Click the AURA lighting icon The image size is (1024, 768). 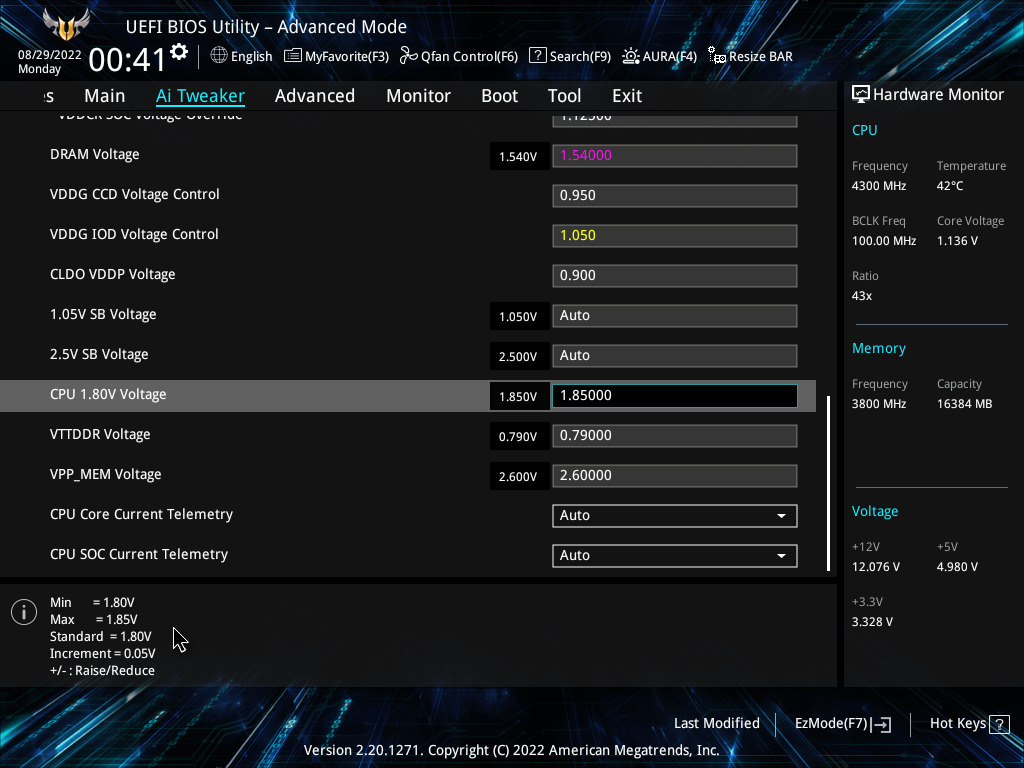tap(630, 56)
